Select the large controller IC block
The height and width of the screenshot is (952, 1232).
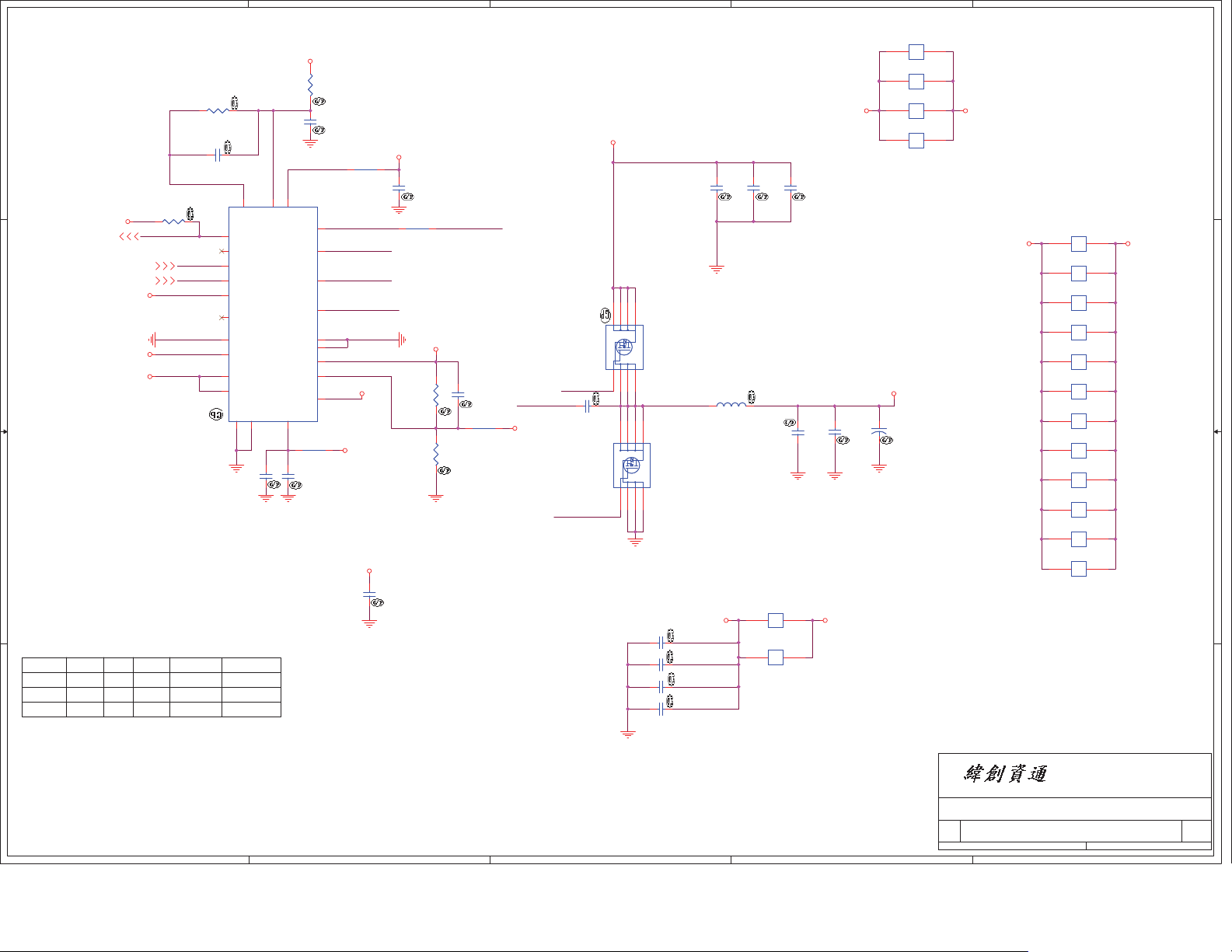tap(273, 314)
